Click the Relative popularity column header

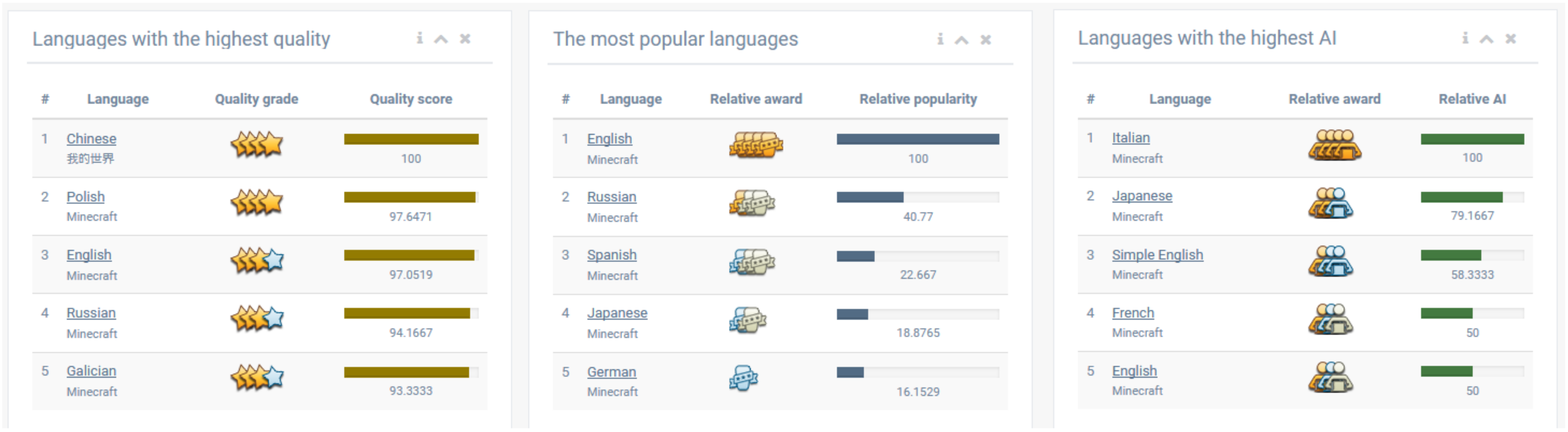pyautogui.click(x=918, y=99)
